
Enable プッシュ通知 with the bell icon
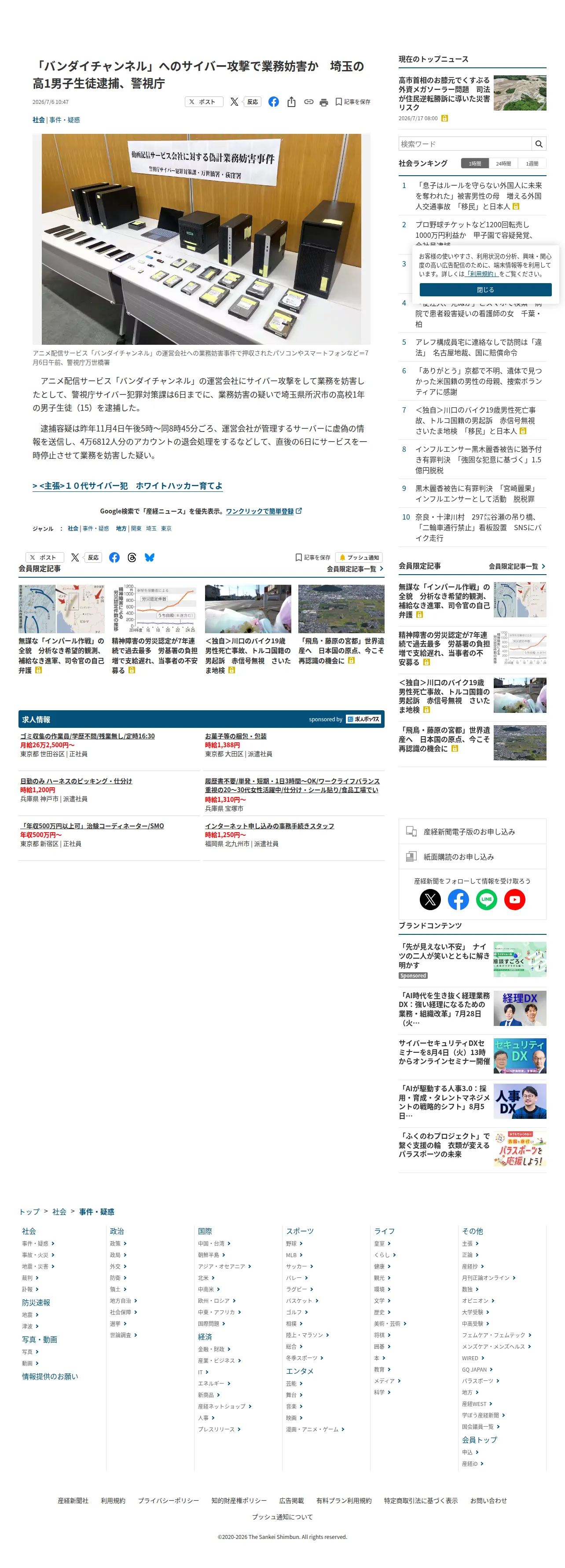point(360,557)
